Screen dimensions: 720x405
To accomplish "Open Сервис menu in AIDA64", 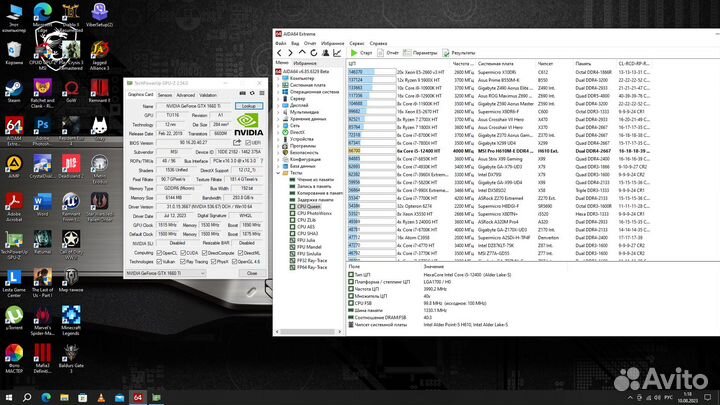I will point(357,43).
